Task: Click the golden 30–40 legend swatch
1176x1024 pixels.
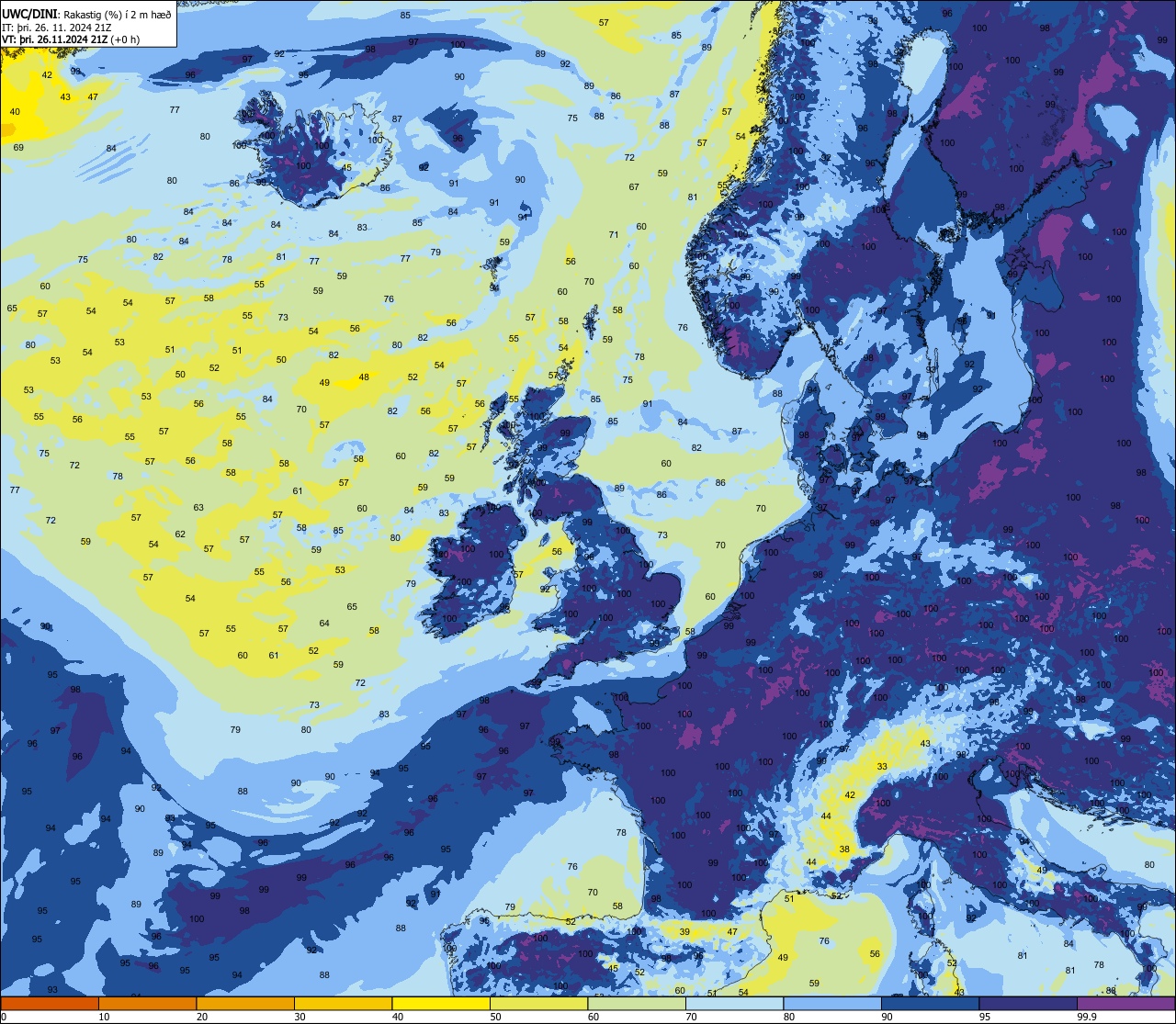Action: (x=343, y=1003)
